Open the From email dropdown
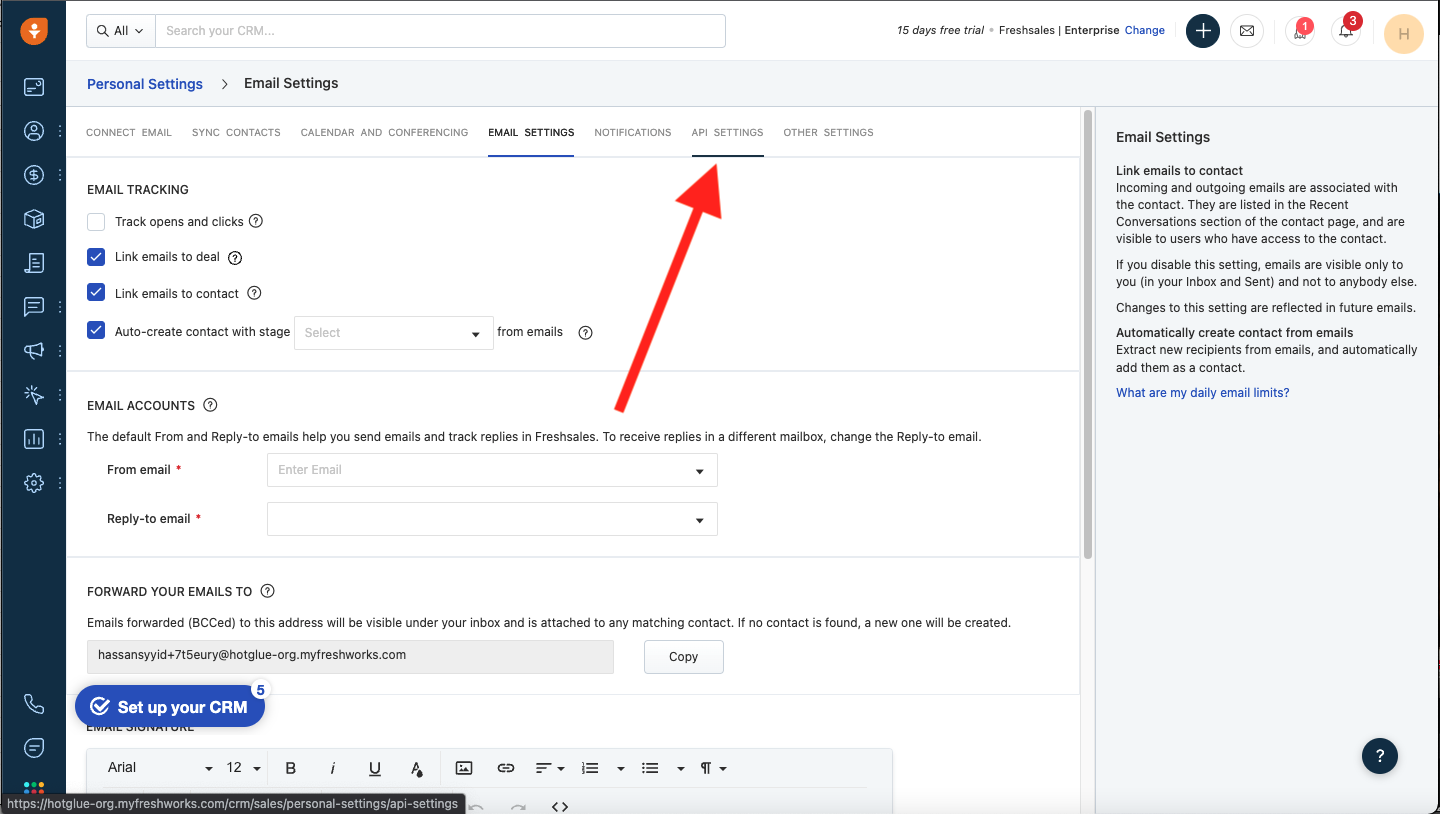Viewport: 1440px width, 814px height. click(492, 470)
